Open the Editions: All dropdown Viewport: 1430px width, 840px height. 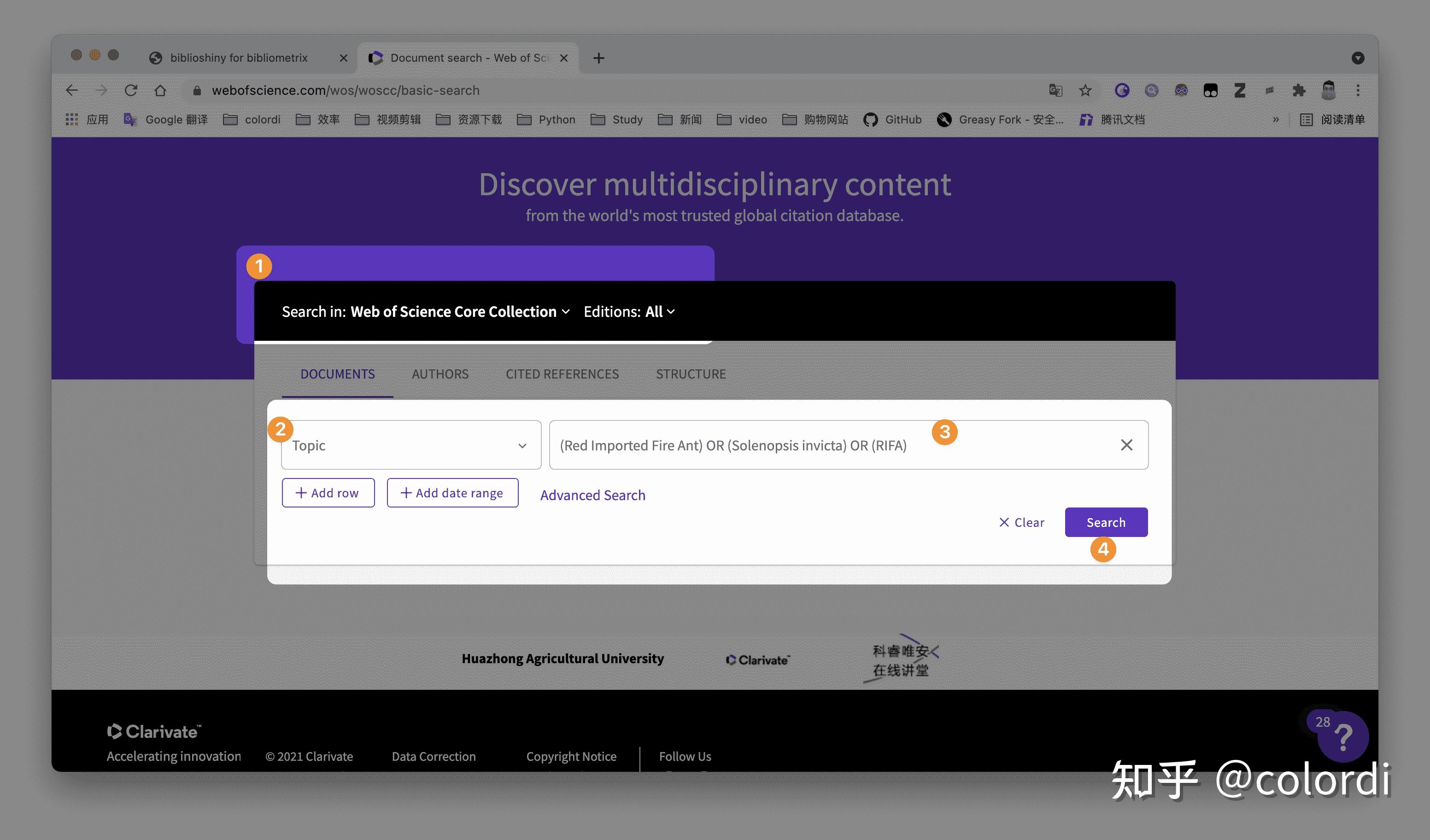point(629,311)
